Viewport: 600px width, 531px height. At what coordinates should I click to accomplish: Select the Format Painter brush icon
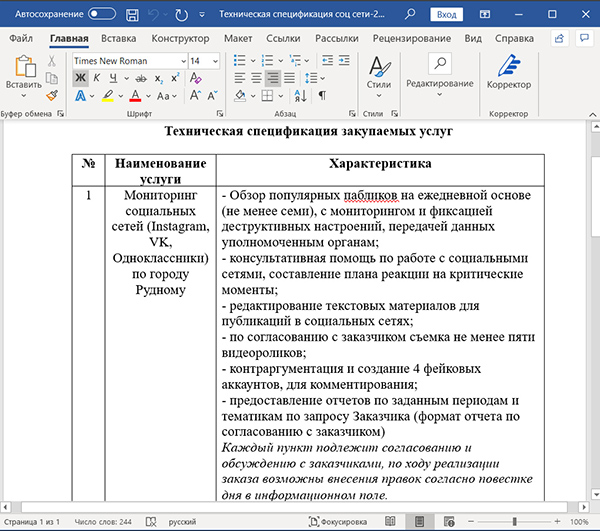[52, 95]
